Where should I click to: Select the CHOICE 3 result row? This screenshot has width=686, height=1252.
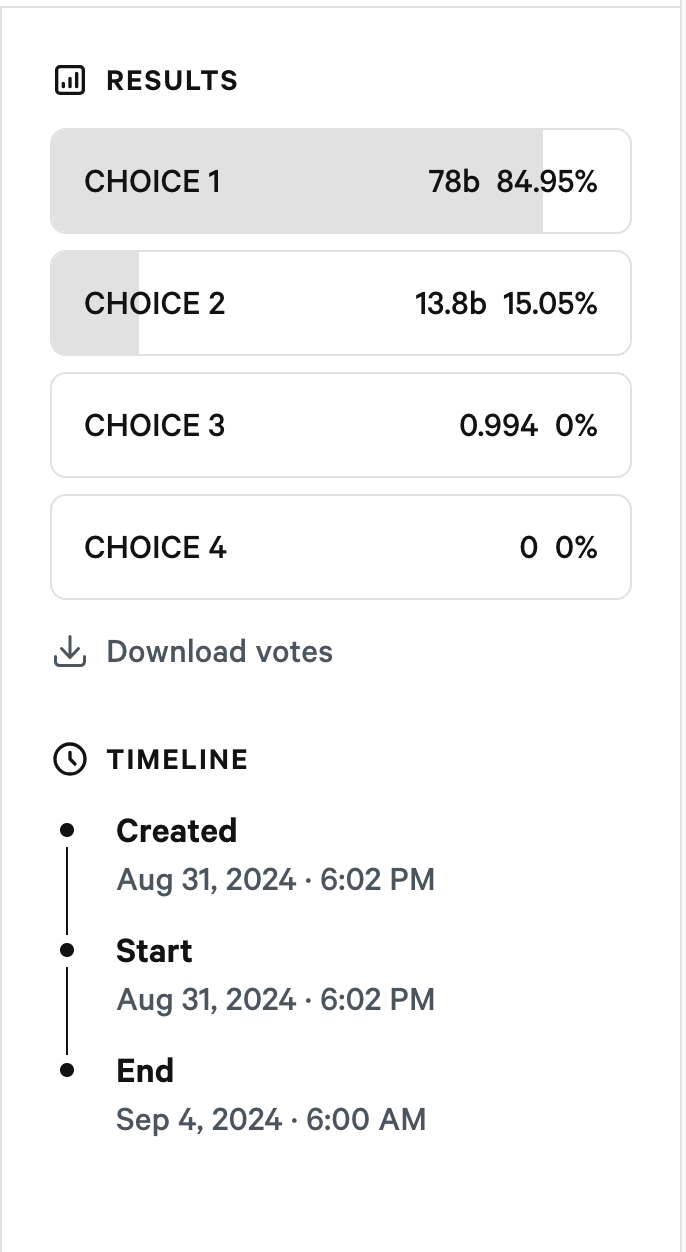pyautogui.click(x=341, y=426)
